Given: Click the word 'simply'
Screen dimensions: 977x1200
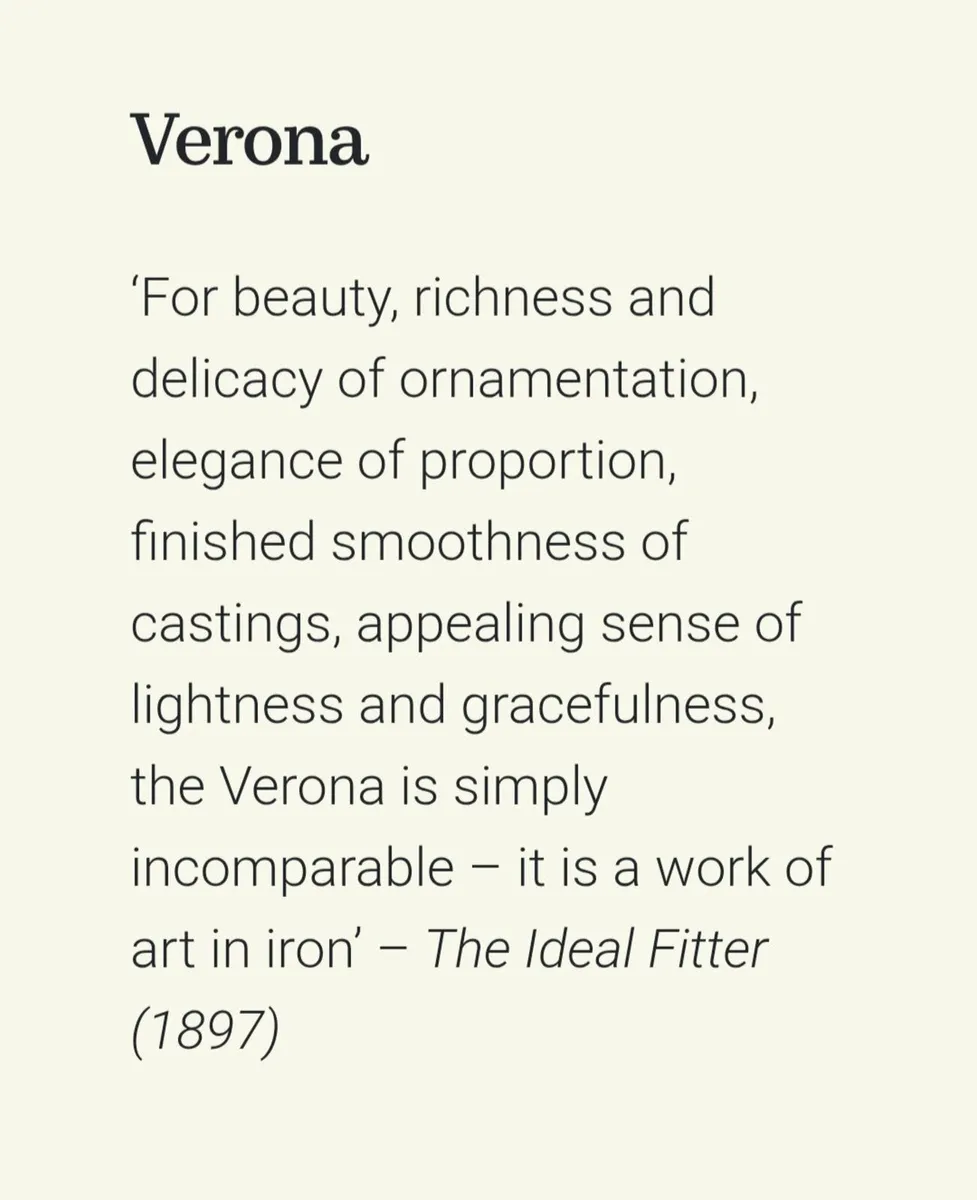Looking at the screenshot, I should [529, 788].
